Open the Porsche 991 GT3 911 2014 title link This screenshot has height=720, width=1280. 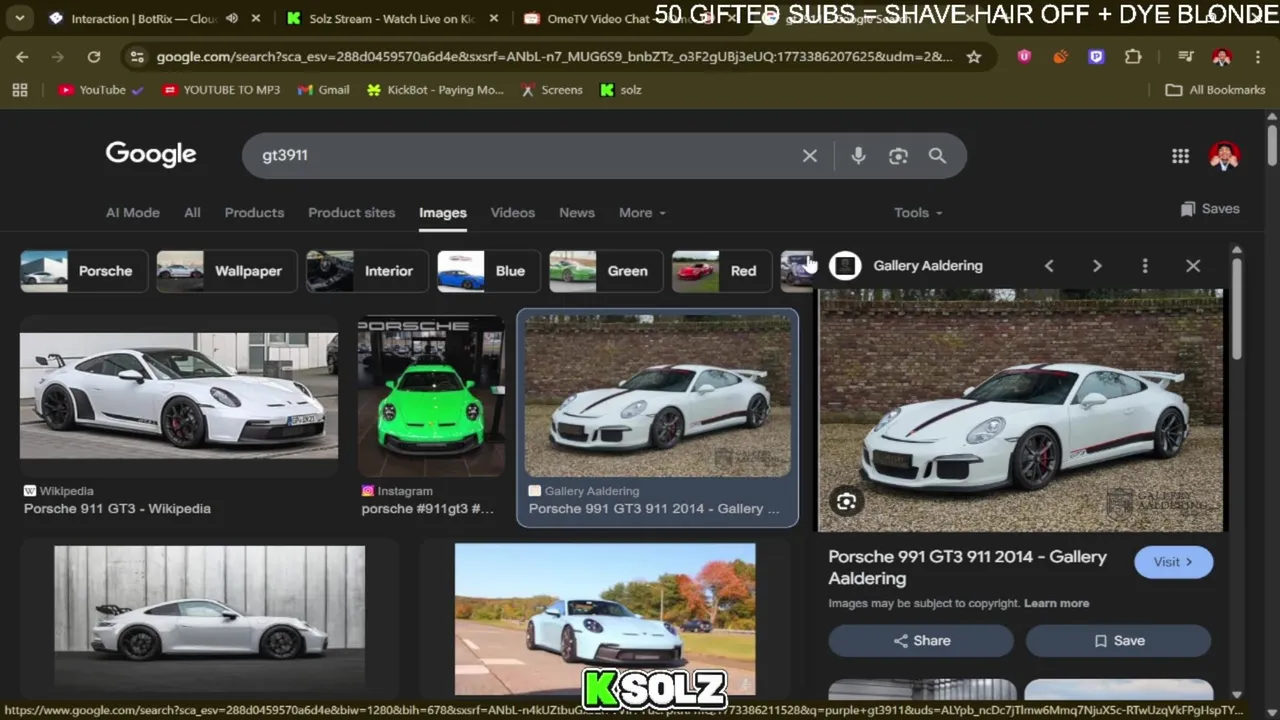[967, 567]
